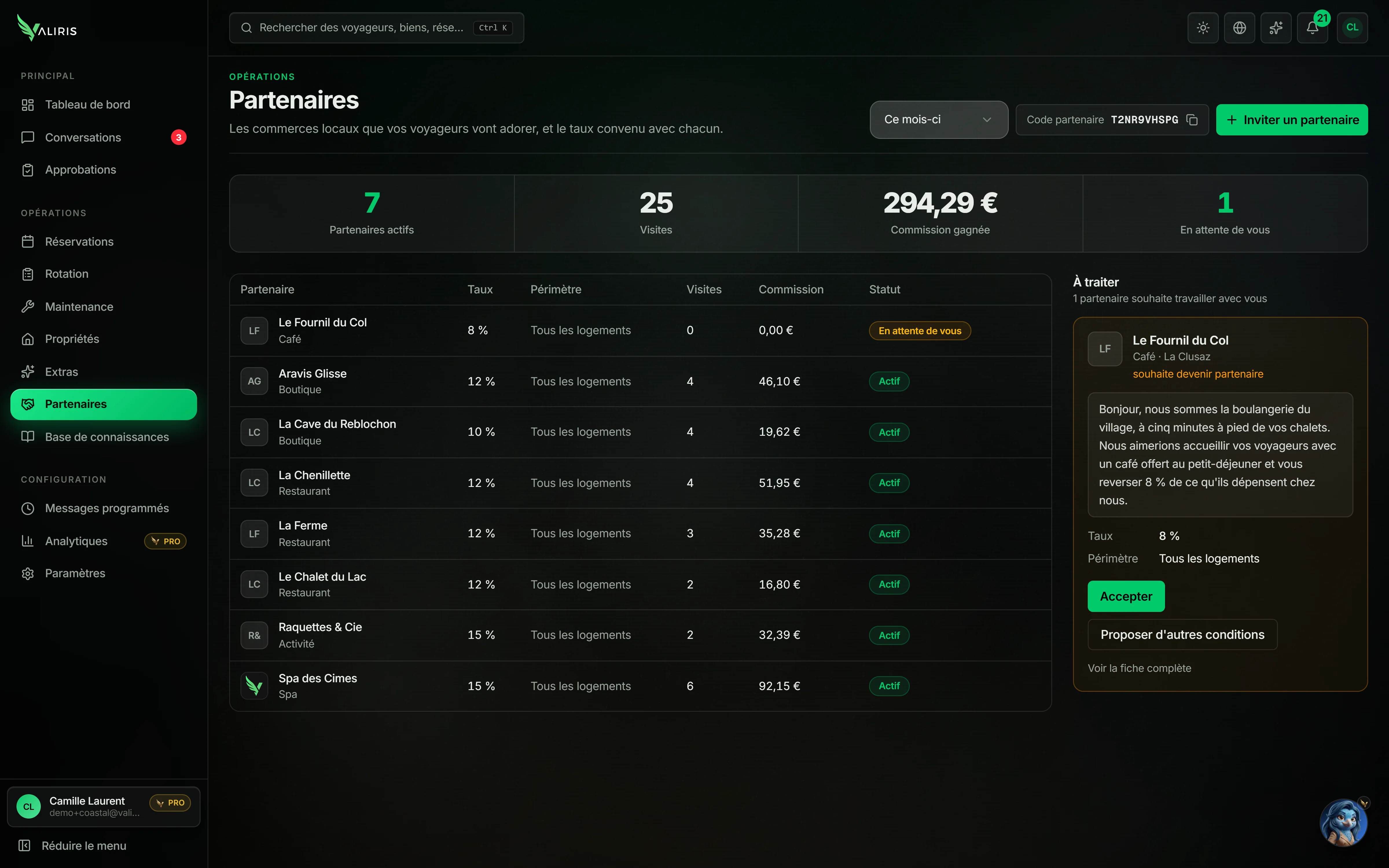Open Réservations page
1389x868 pixels.
(x=103, y=242)
